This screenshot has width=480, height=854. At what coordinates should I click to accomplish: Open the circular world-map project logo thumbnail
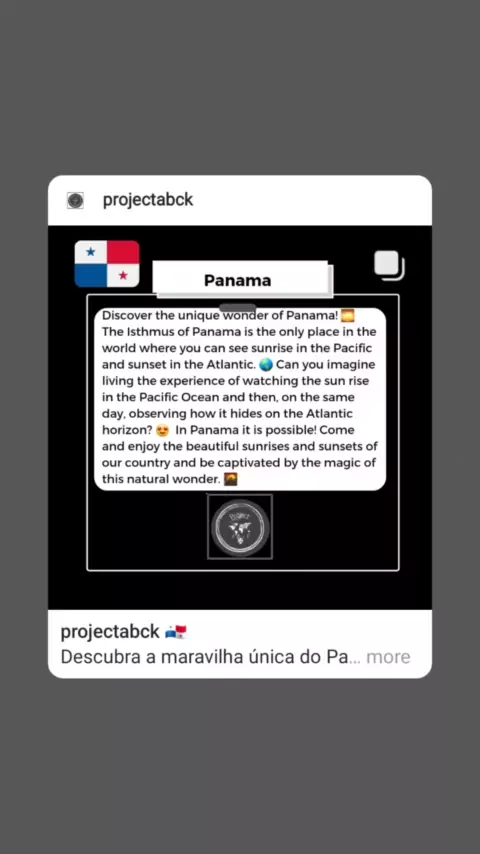click(x=240, y=527)
